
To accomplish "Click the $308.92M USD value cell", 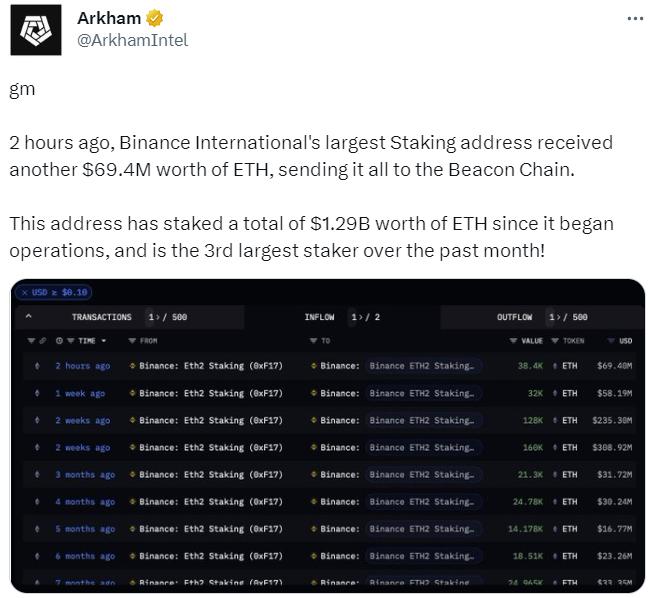I will click(x=614, y=447).
